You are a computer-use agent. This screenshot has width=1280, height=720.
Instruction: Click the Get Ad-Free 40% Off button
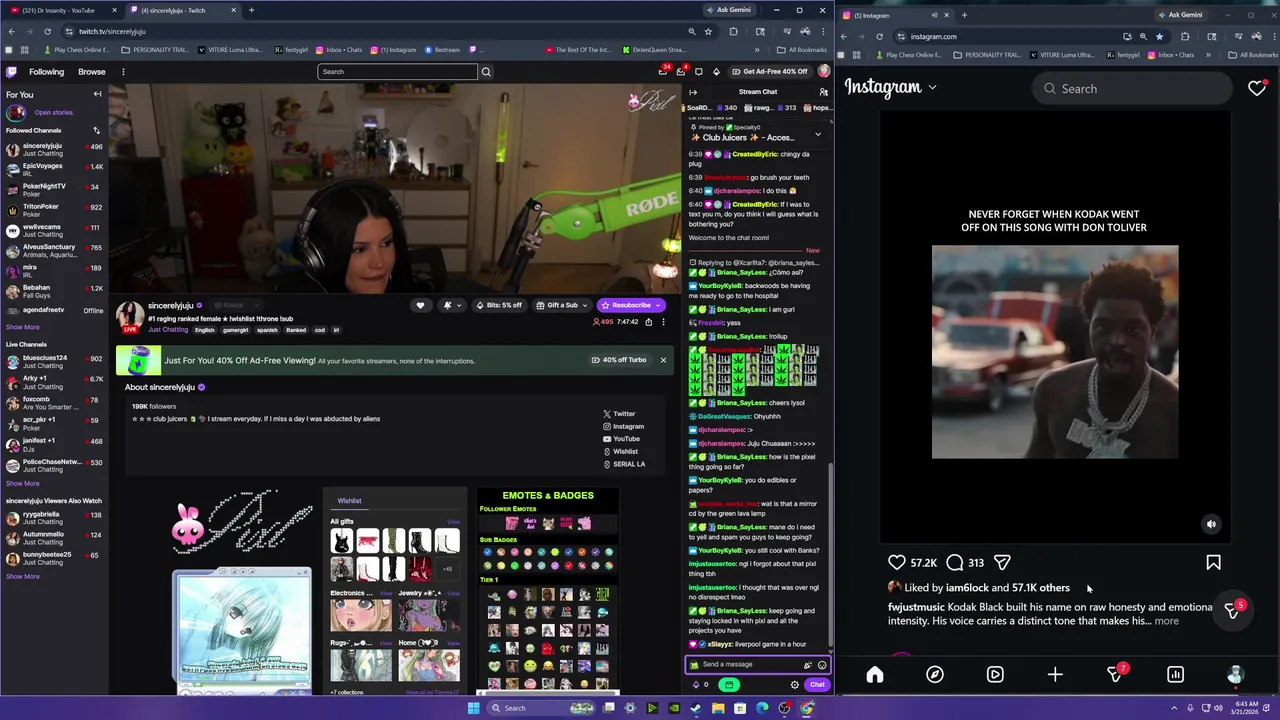pos(768,71)
